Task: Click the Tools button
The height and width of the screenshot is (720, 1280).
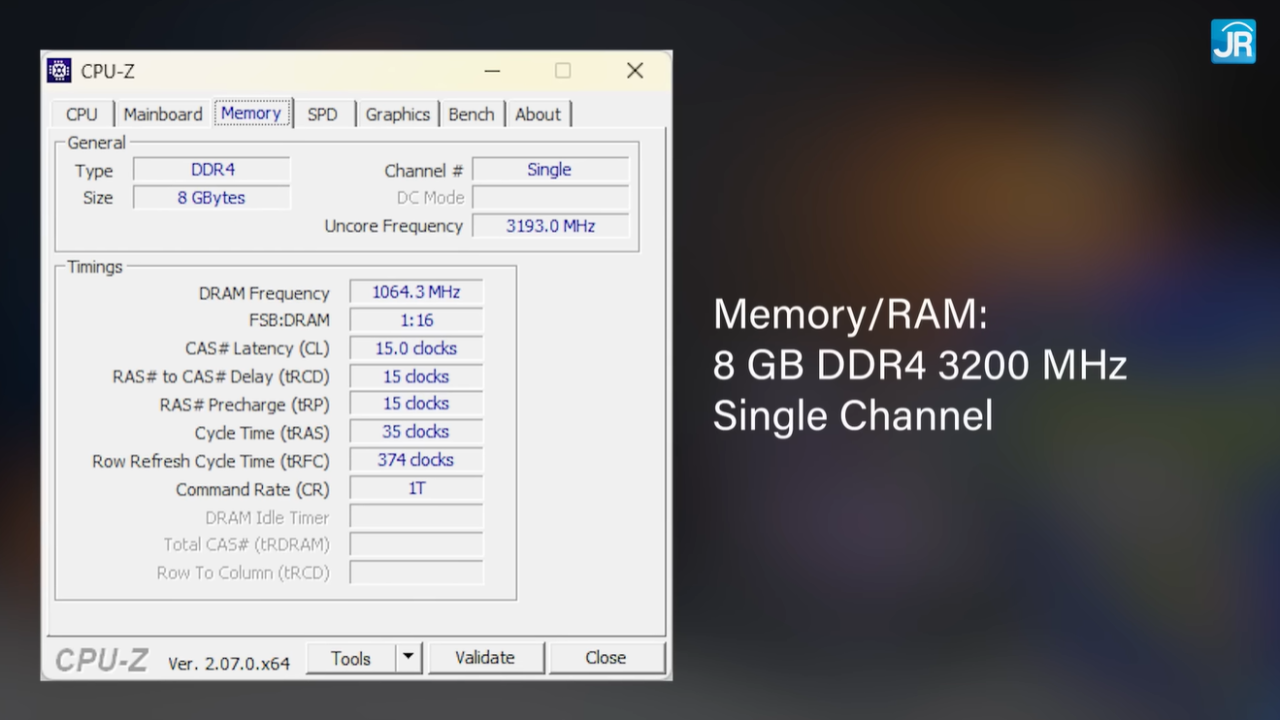Action: [351, 658]
